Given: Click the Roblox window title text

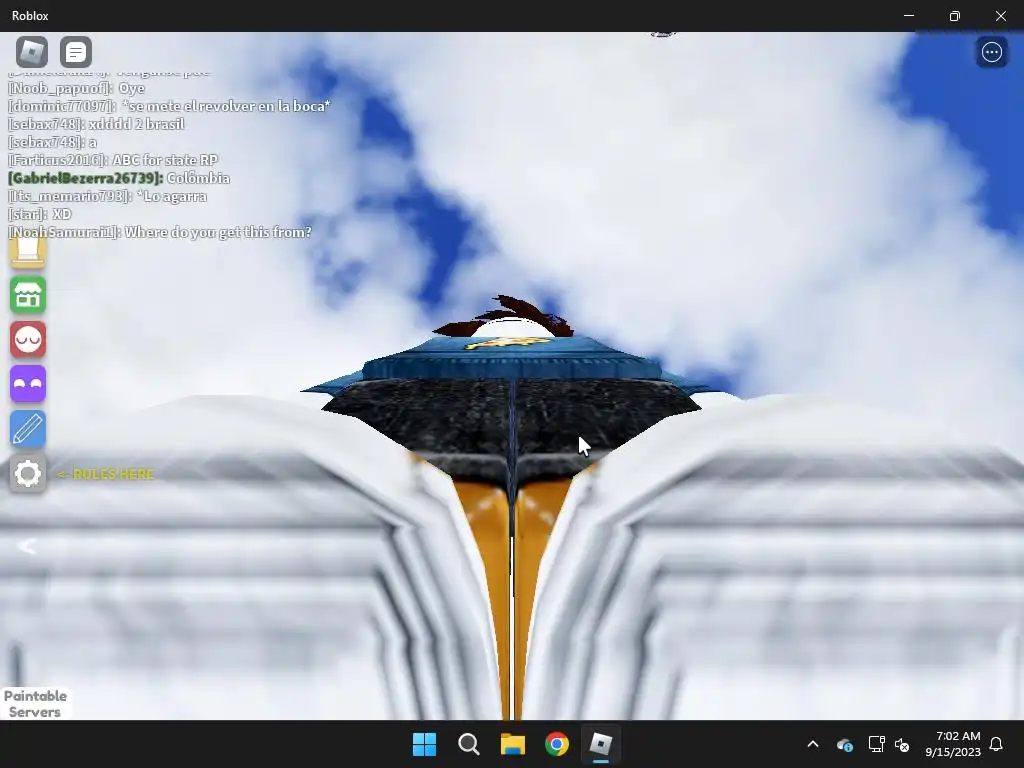Looking at the screenshot, I should click(x=30, y=16).
